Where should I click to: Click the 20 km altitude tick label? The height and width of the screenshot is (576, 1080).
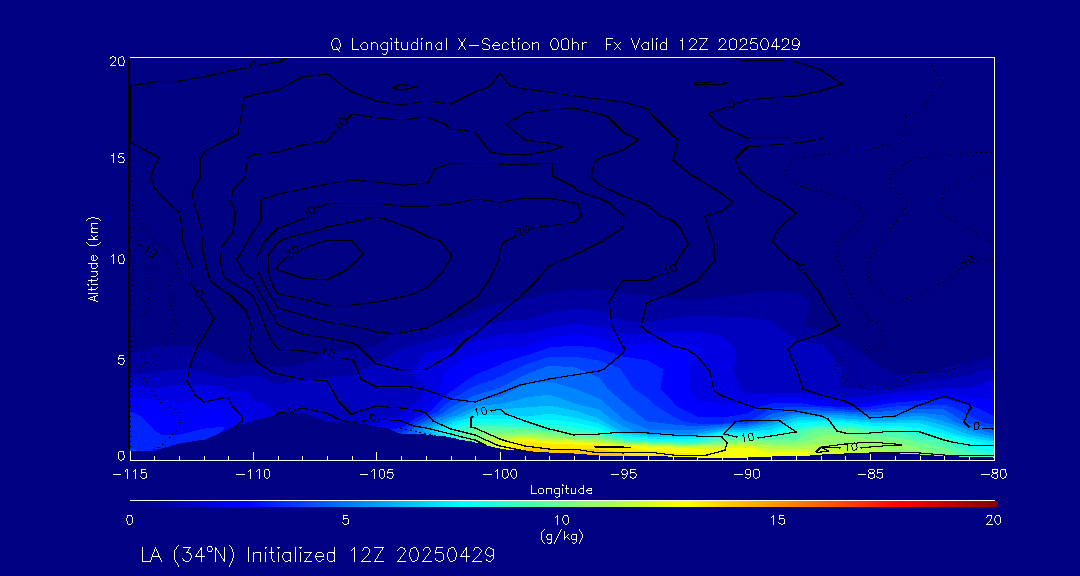tap(117, 61)
